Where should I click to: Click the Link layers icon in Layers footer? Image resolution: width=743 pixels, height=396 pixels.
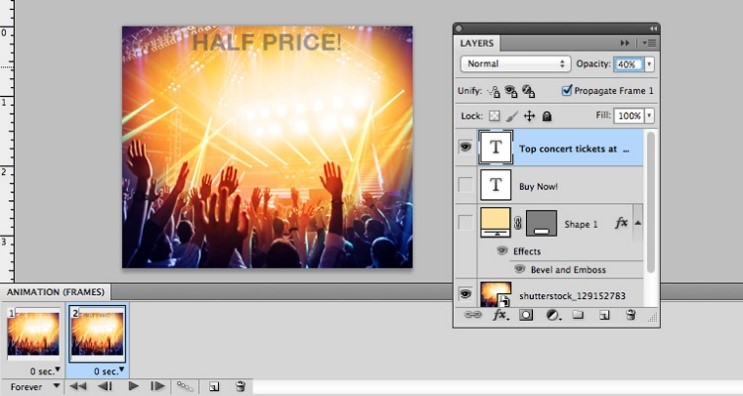coord(472,315)
